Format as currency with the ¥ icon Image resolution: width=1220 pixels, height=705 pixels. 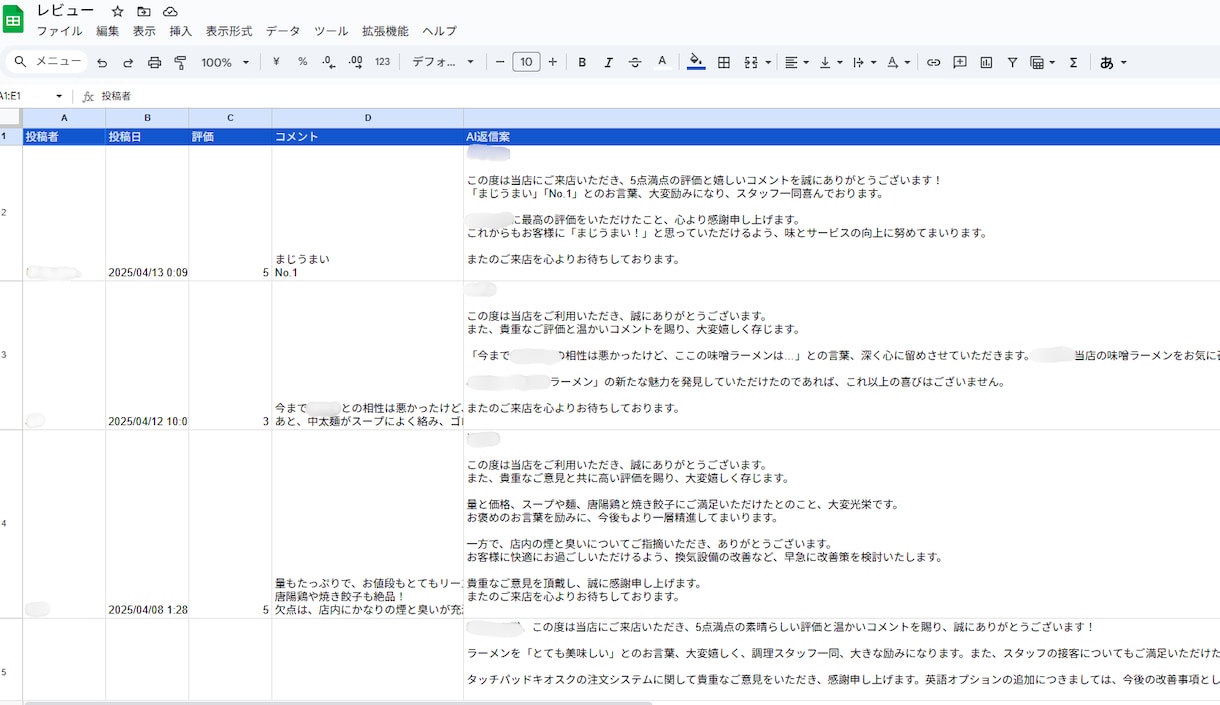coord(276,62)
